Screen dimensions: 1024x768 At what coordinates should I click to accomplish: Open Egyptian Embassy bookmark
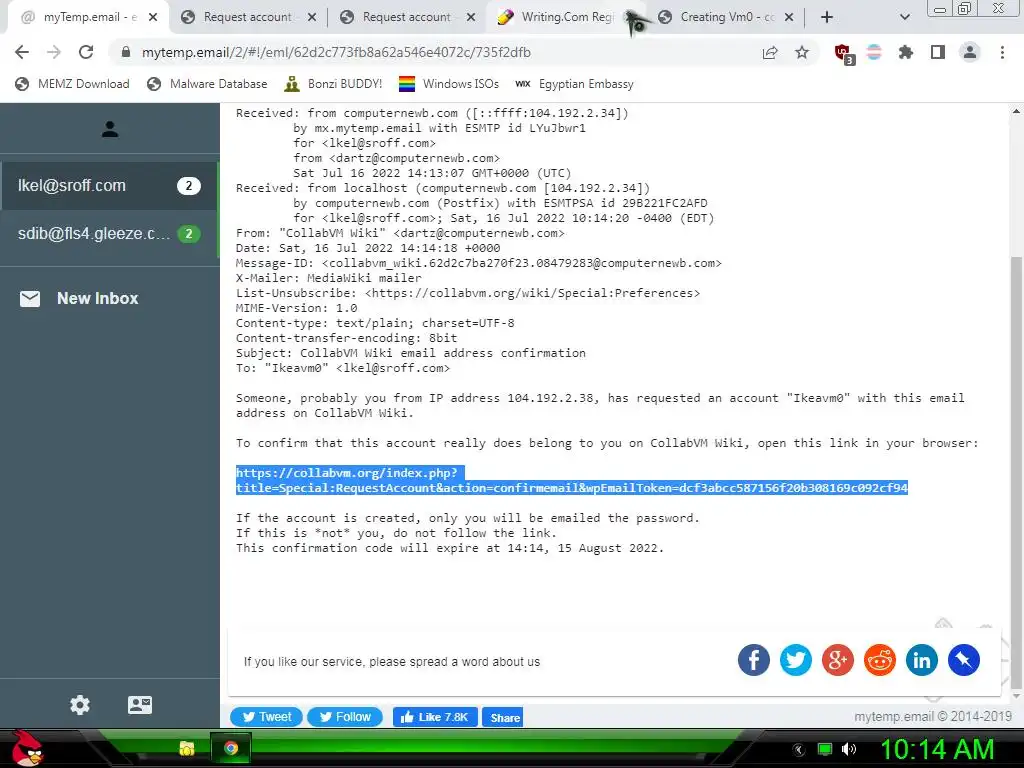click(574, 84)
